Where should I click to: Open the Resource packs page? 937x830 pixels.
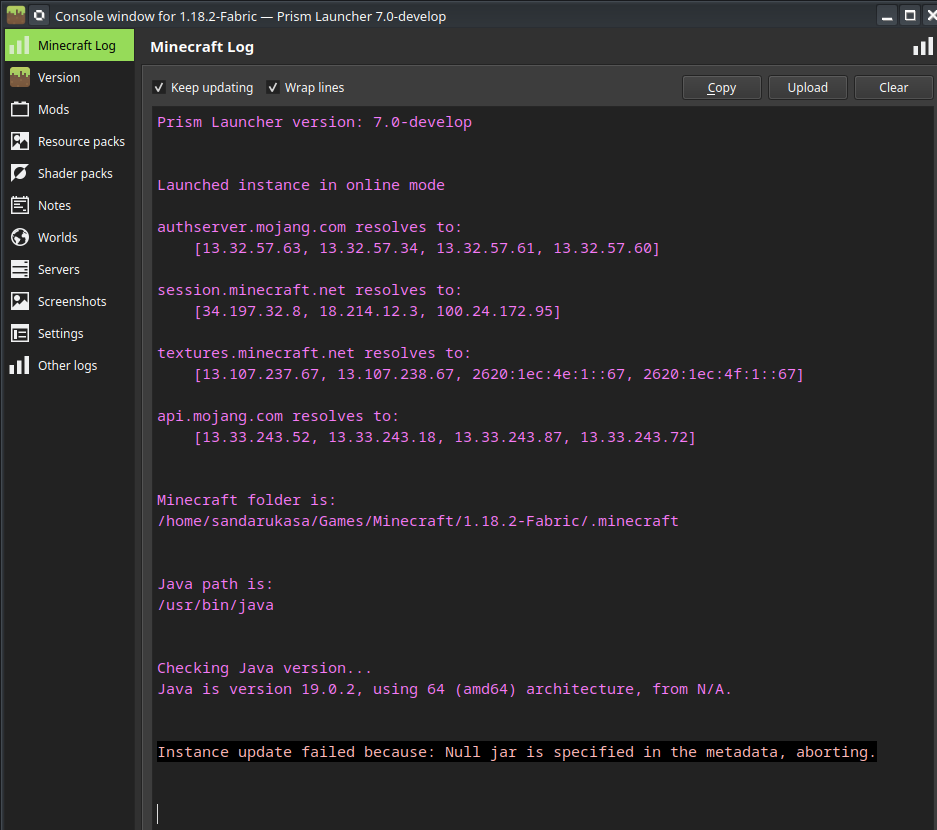coord(69,142)
